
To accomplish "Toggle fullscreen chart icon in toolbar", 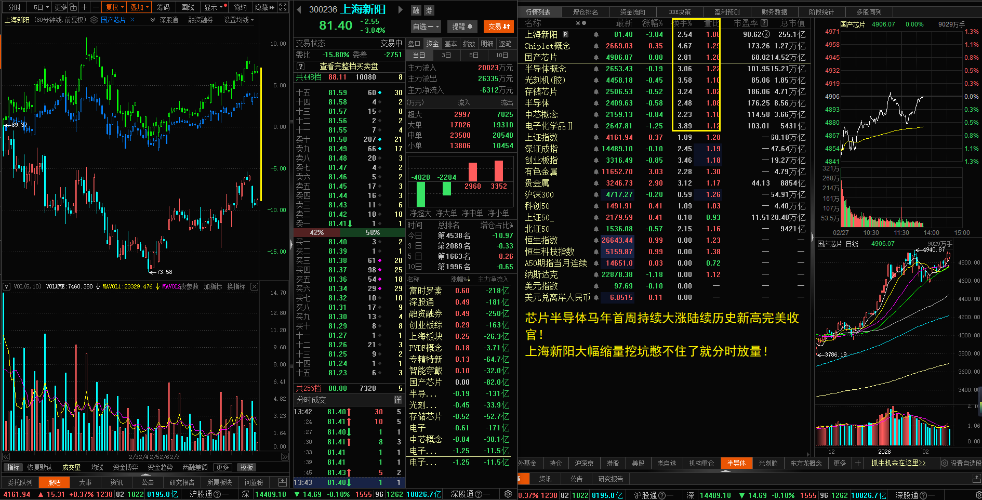I will tap(283, 8).
